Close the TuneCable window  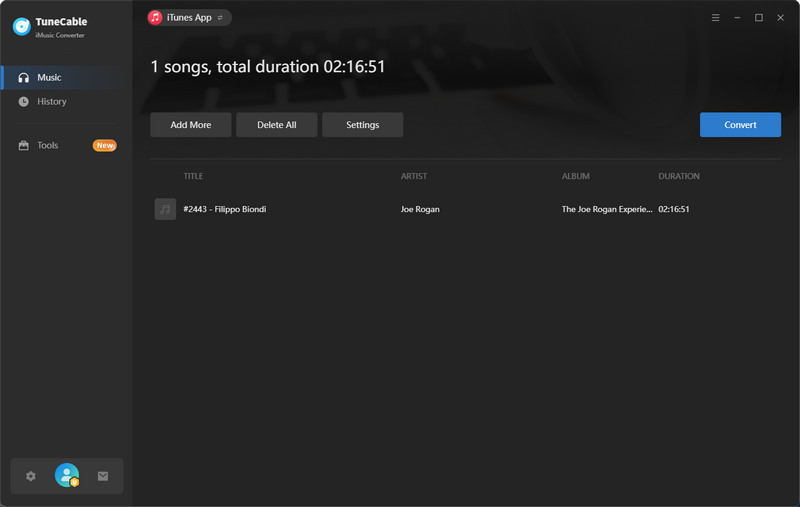[780, 17]
